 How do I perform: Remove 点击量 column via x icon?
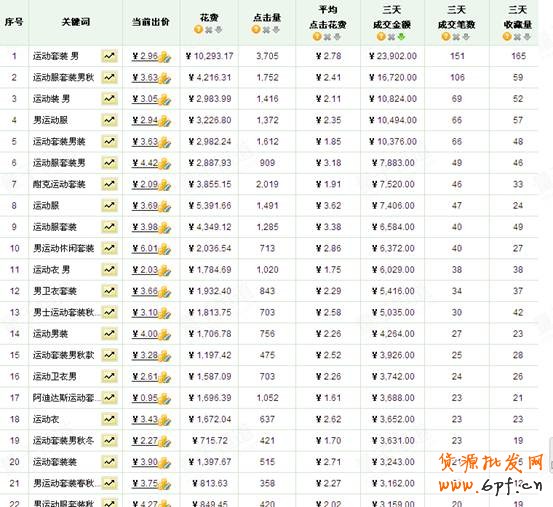click(x=267, y=30)
